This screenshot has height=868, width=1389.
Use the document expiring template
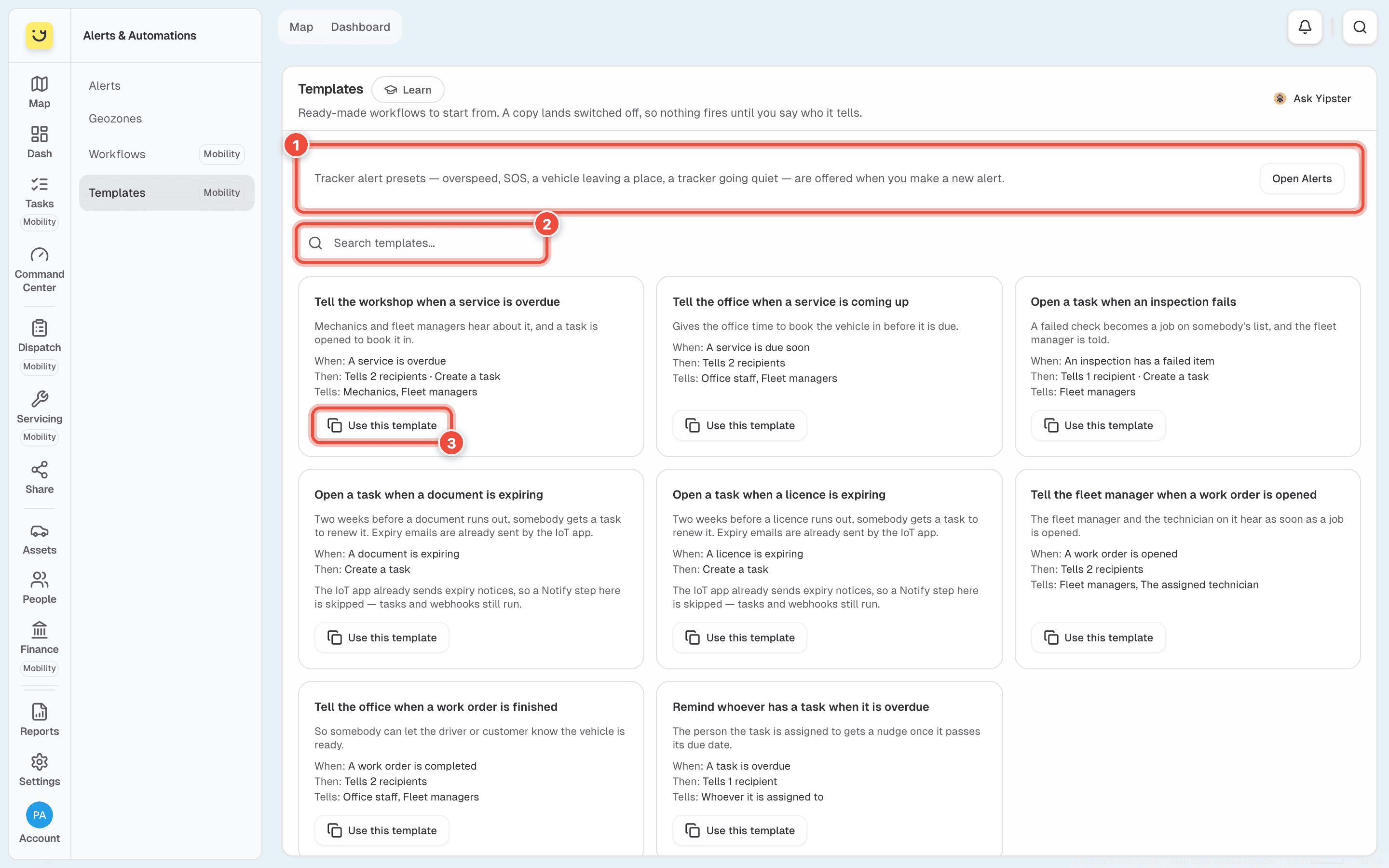pos(381,637)
